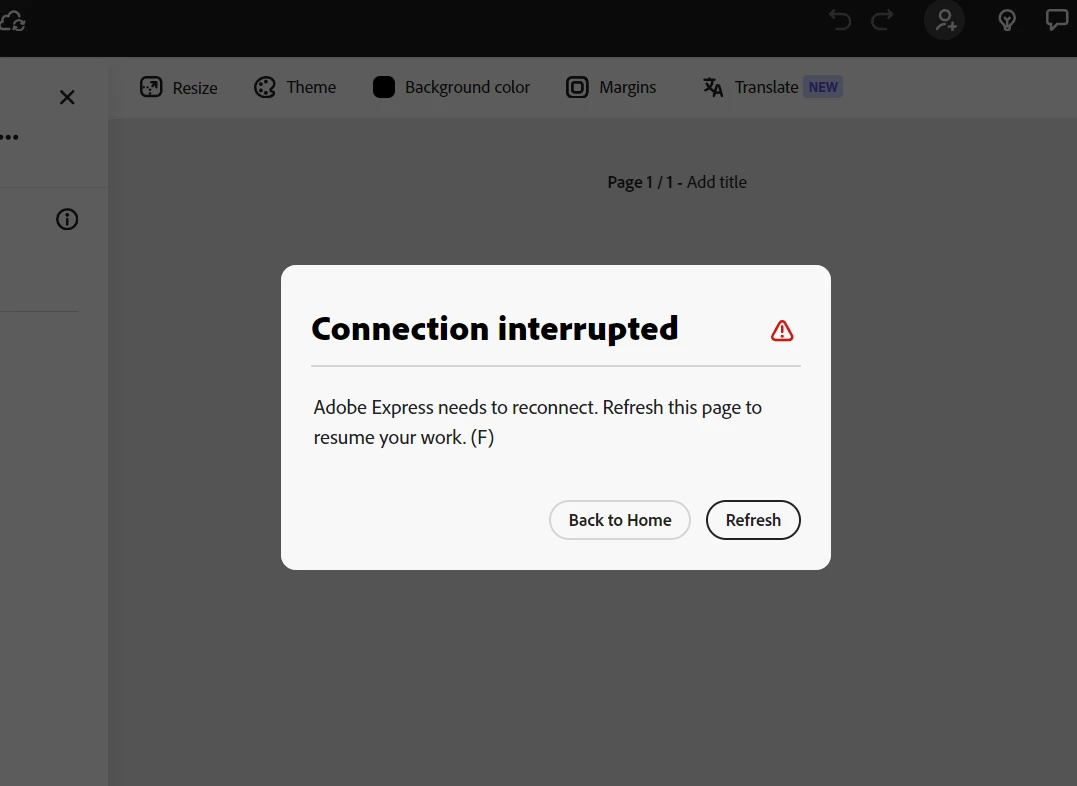Click the black background color swatch
Image resolution: width=1077 pixels, height=786 pixels.
tap(384, 87)
